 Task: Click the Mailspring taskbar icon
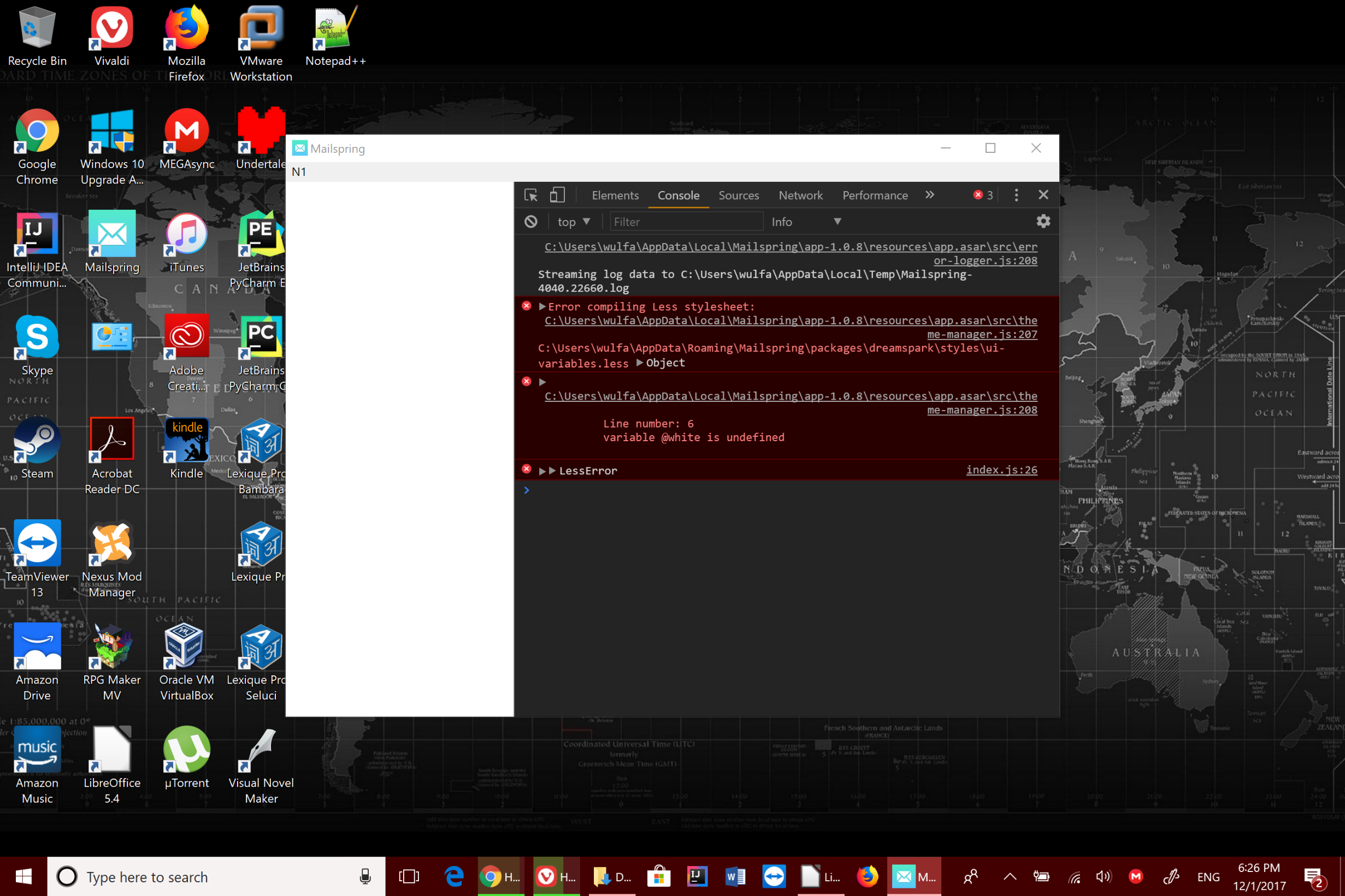coord(913,876)
